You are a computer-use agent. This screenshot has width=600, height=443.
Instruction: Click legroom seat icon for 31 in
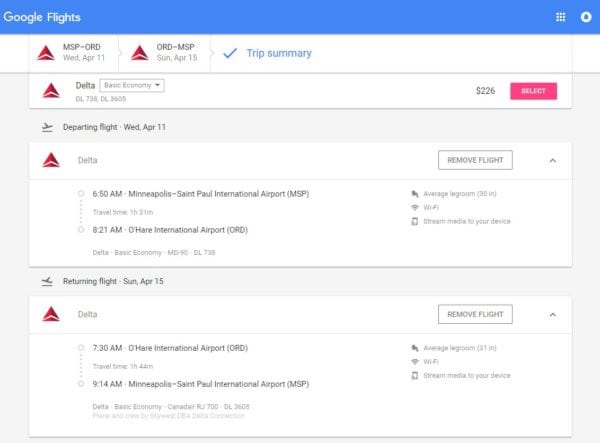(x=415, y=348)
